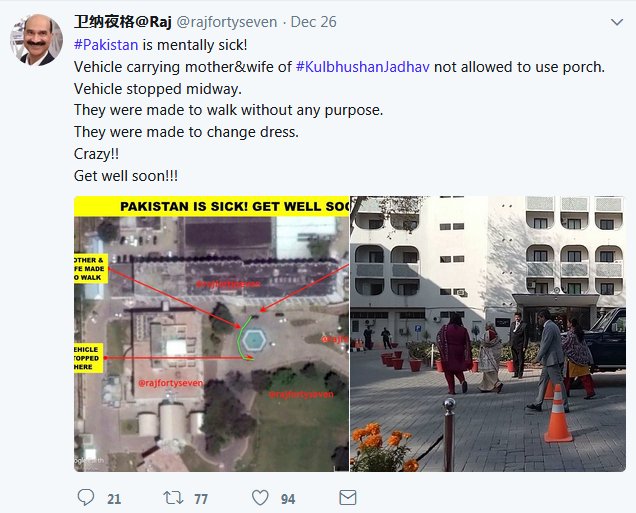Click the reply speech bubble icon
This screenshot has width=636, height=513.
point(86,497)
